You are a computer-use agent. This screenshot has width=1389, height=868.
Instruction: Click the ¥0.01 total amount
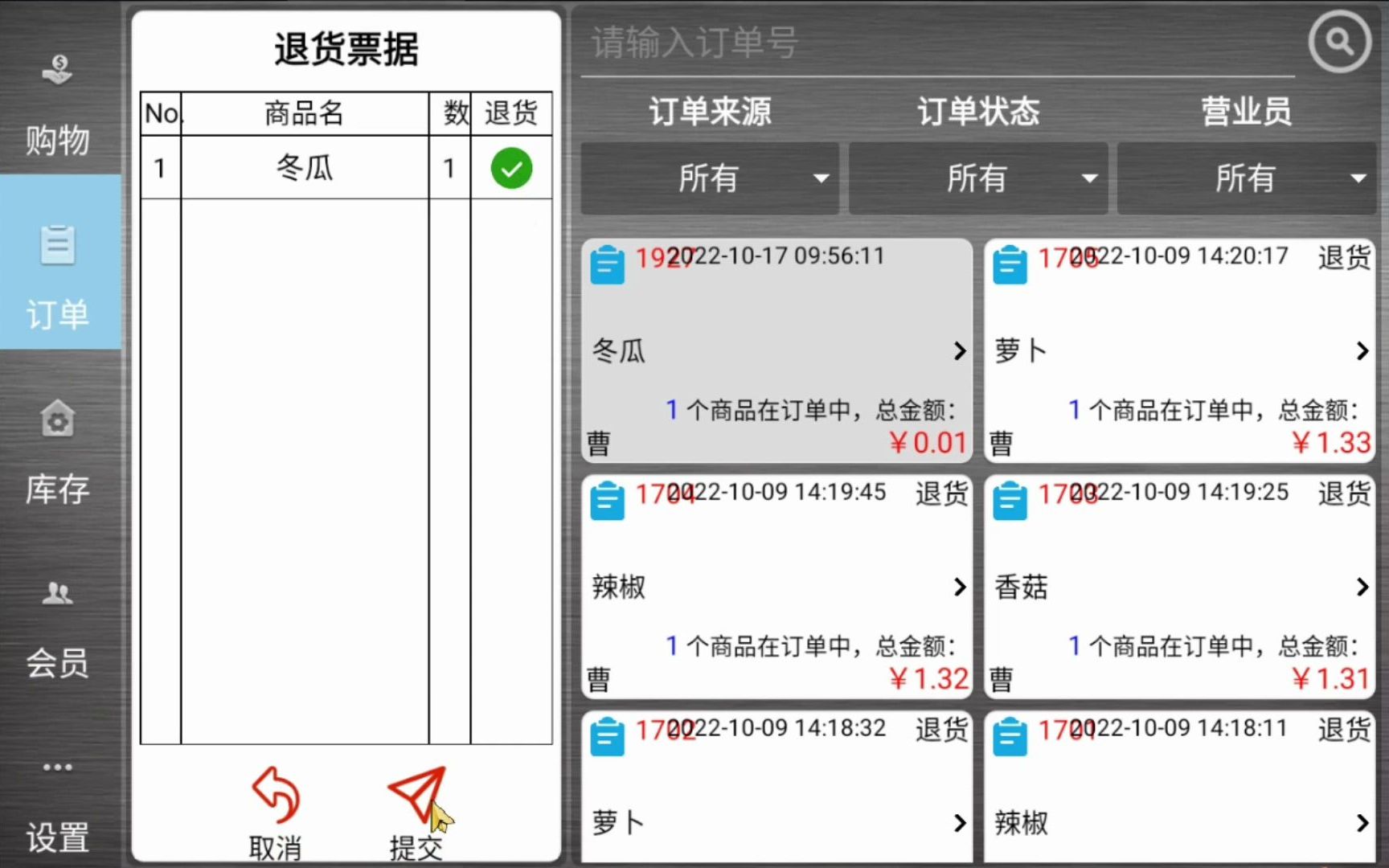pyautogui.click(x=927, y=443)
